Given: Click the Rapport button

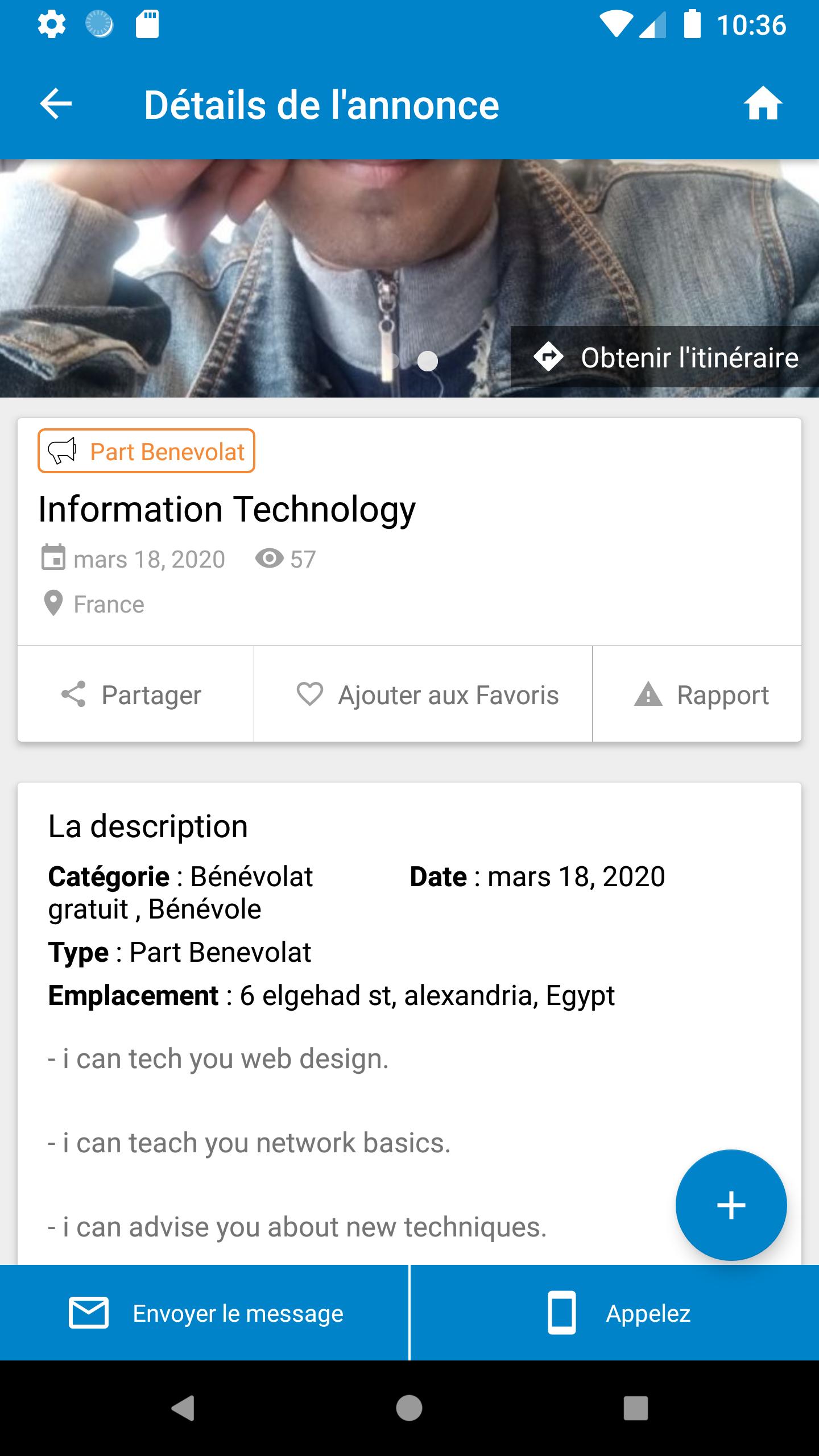Looking at the screenshot, I should (697, 694).
